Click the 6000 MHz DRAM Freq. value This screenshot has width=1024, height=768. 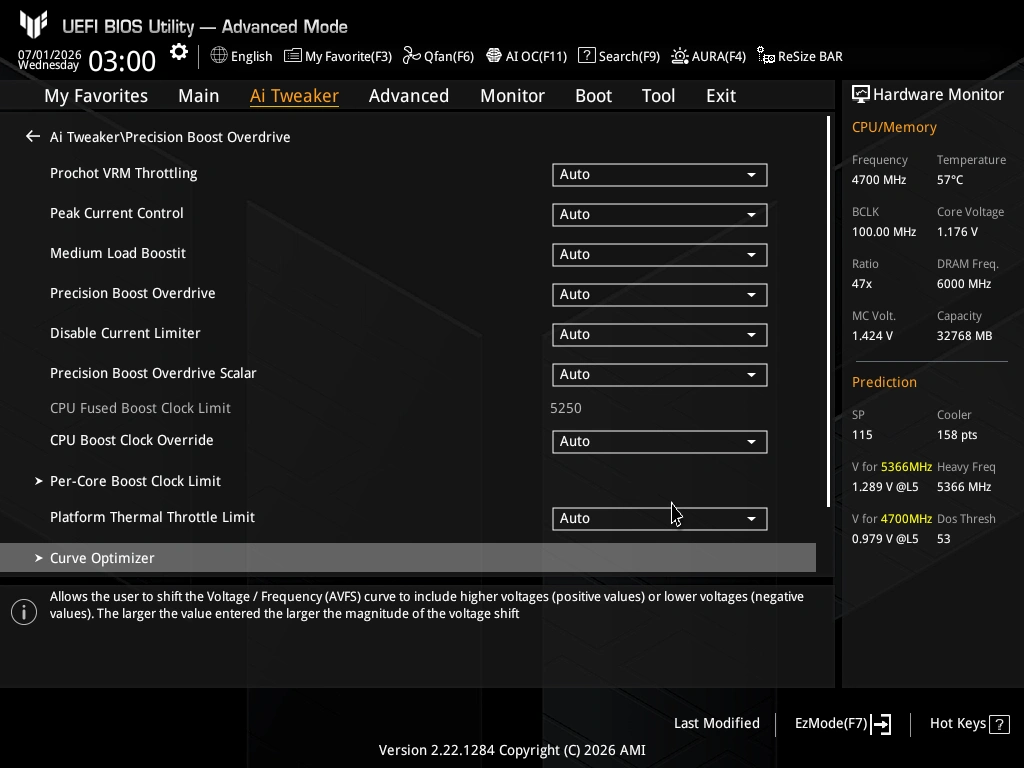[x=964, y=284]
